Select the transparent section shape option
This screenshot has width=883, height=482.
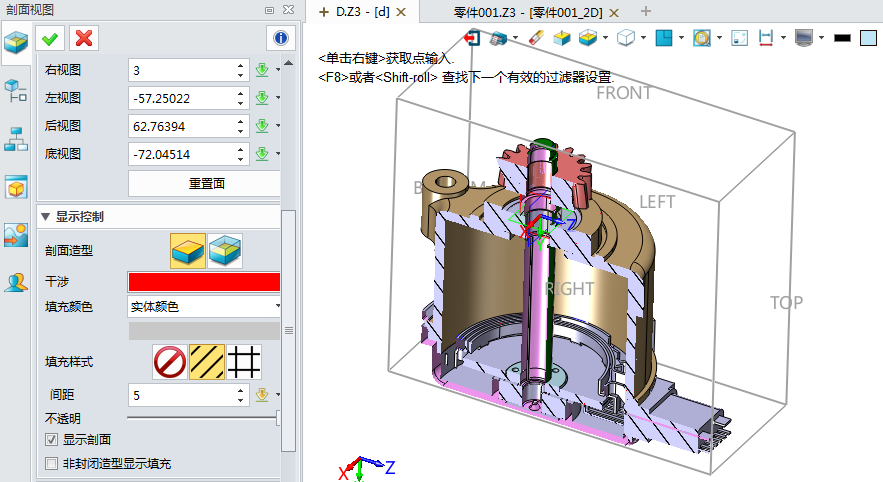pos(225,250)
